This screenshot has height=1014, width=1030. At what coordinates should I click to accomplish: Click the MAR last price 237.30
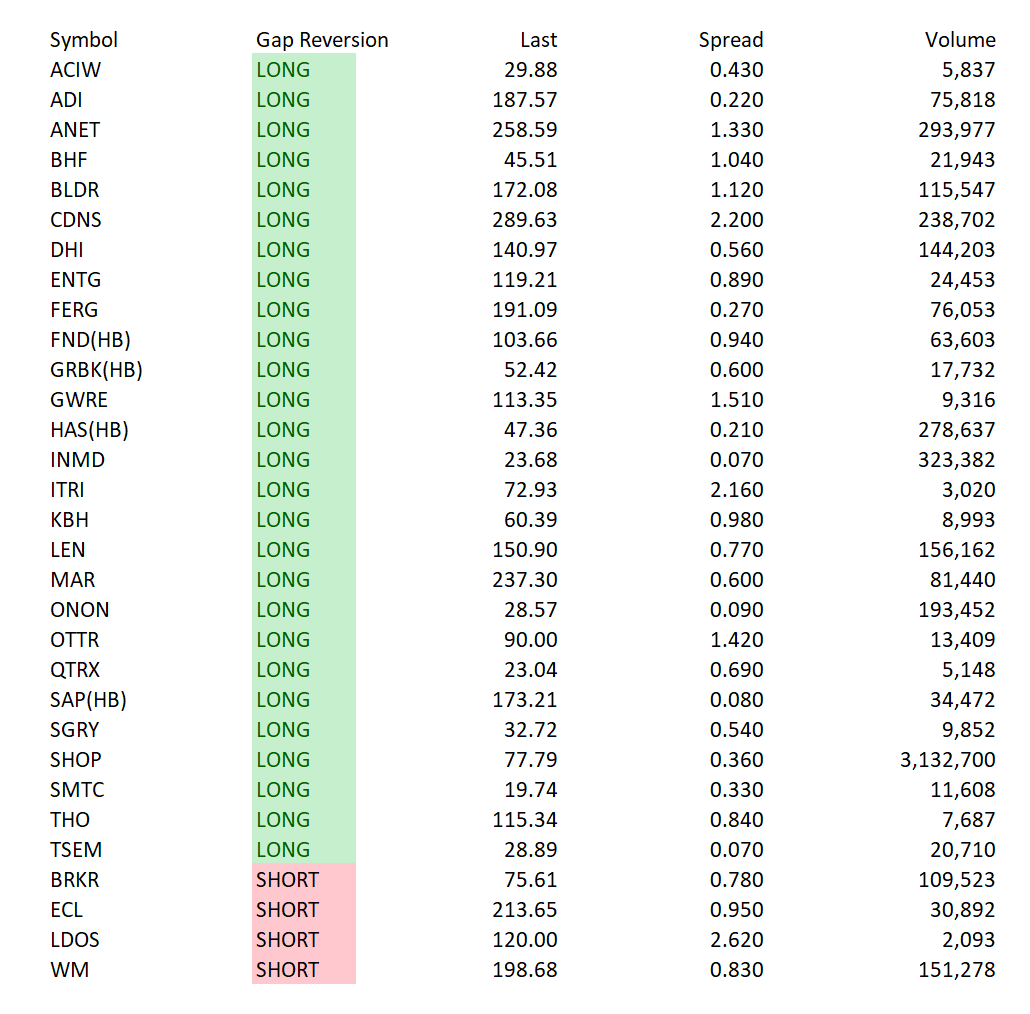(524, 580)
